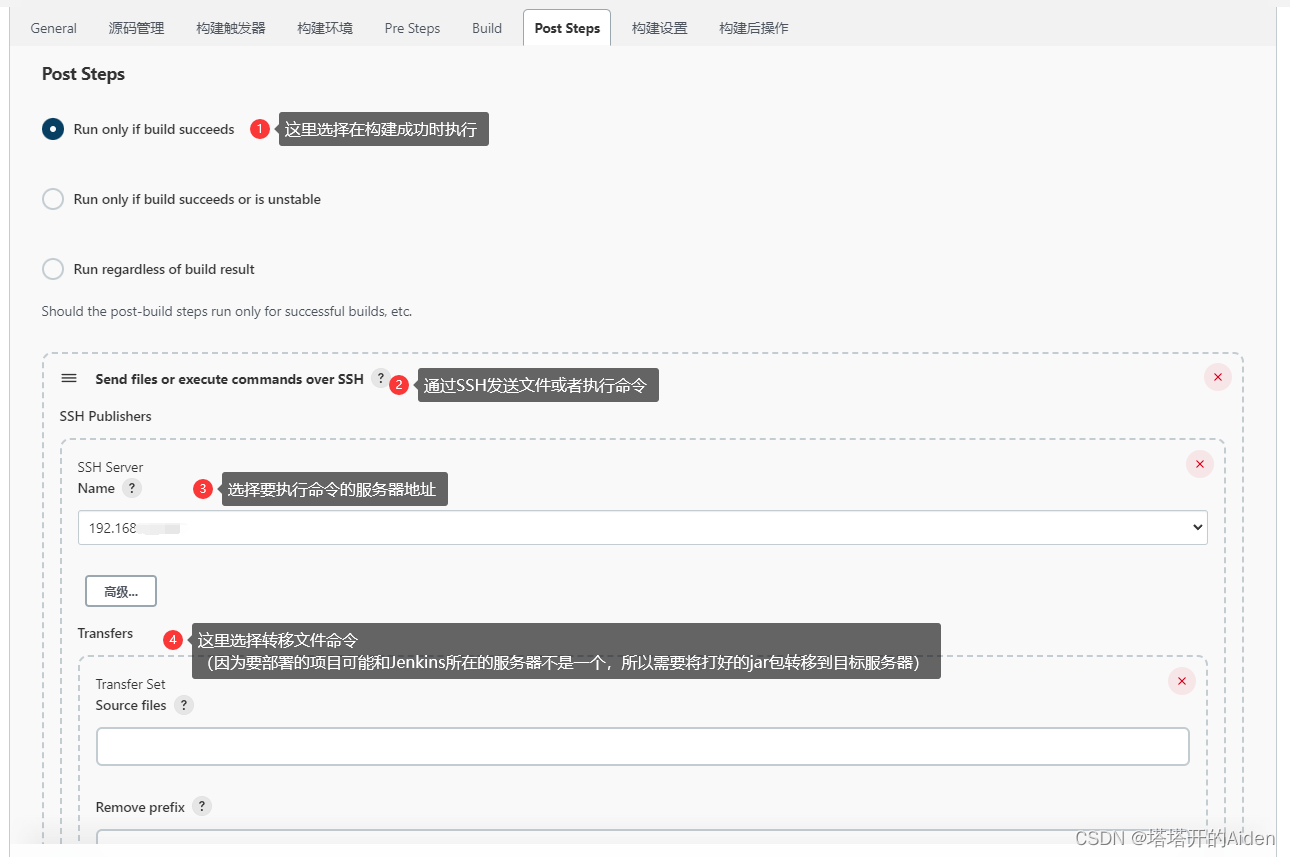Delete the Transfer Set
This screenshot has height=857, width=1290.
[1181, 681]
